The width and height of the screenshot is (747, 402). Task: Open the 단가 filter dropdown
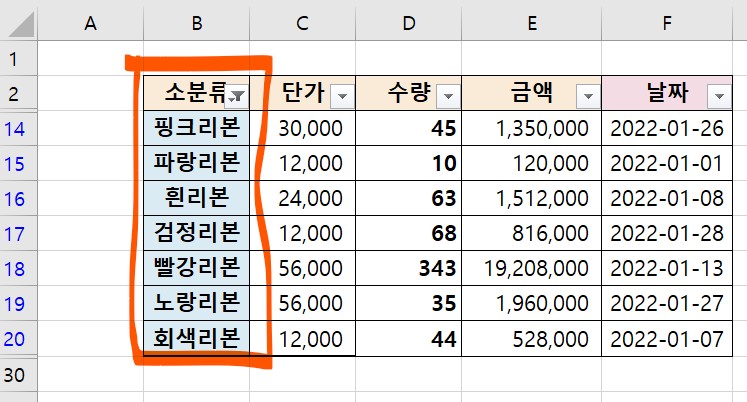[342, 97]
